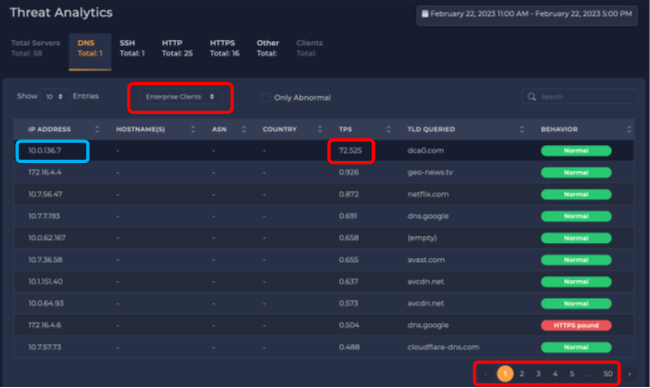650x388 pixels.
Task: Click the (empty) TLD cell
Action: [422, 238]
